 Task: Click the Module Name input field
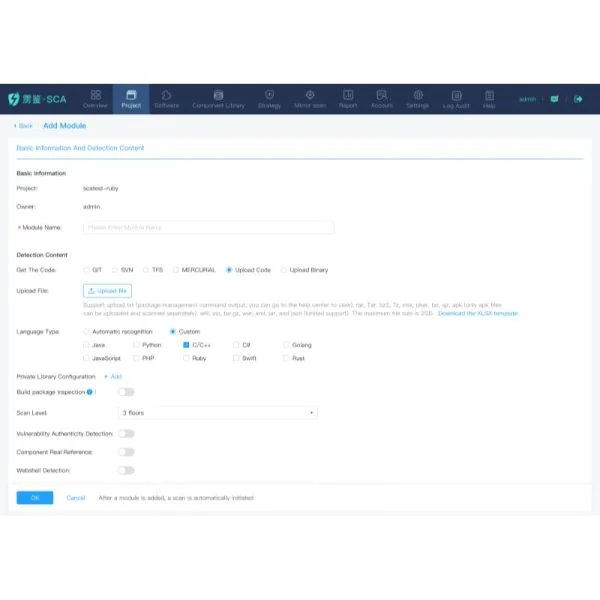coord(208,228)
